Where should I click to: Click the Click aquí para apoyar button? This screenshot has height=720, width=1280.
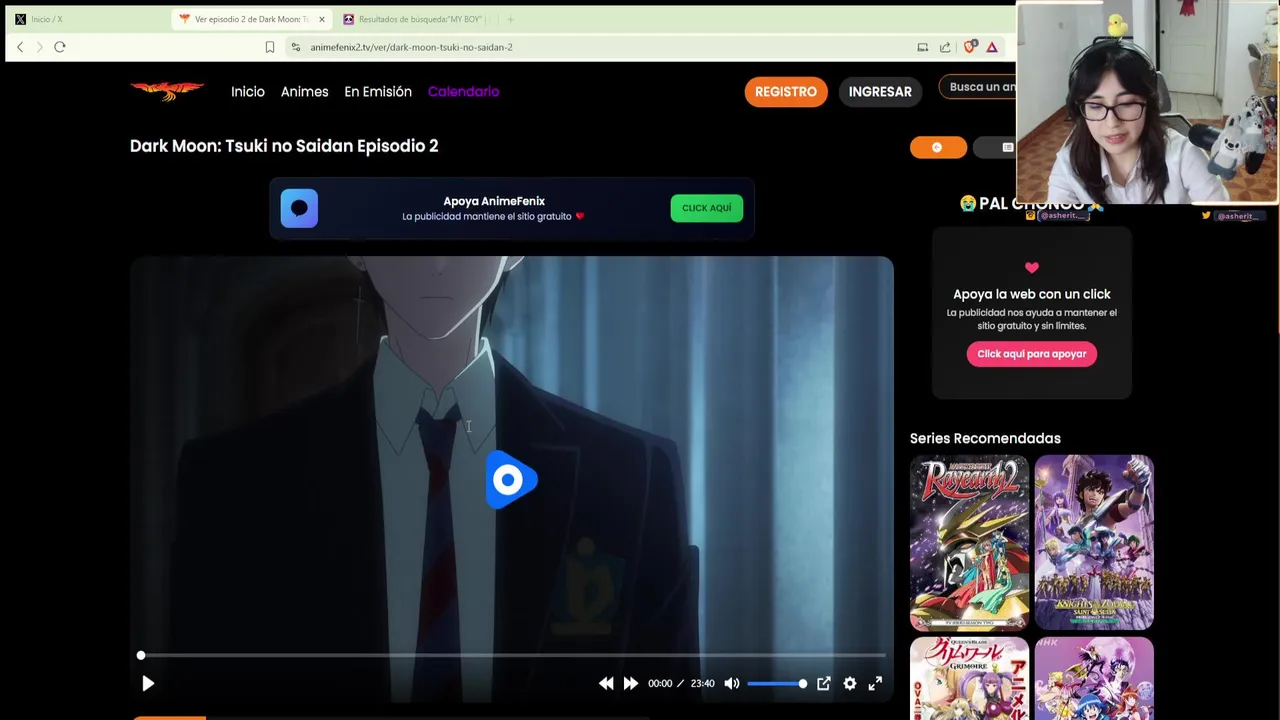1032,354
